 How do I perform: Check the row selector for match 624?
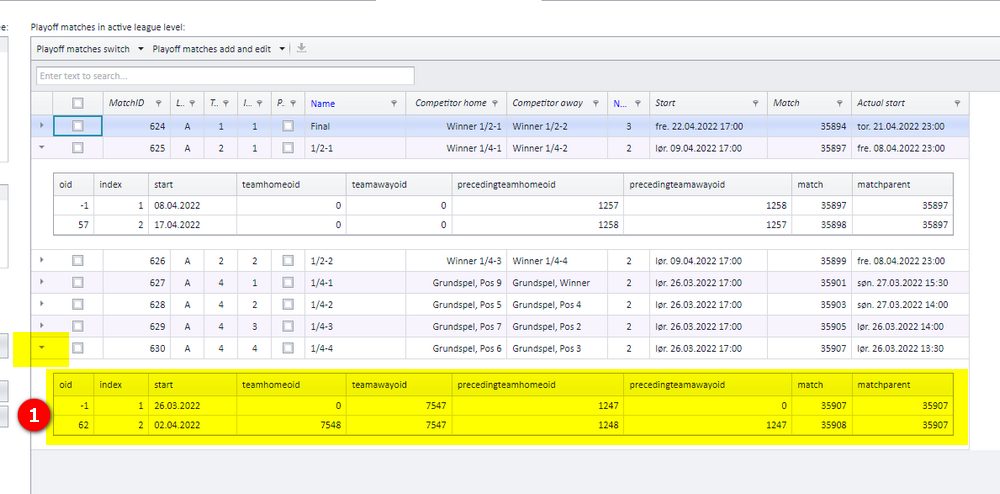tap(78, 126)
